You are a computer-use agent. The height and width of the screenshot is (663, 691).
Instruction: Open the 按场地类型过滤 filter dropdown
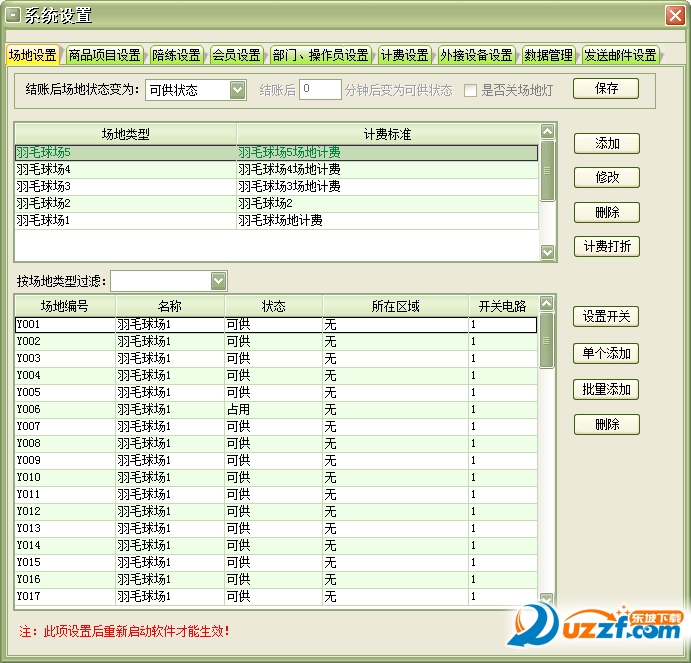218,280
